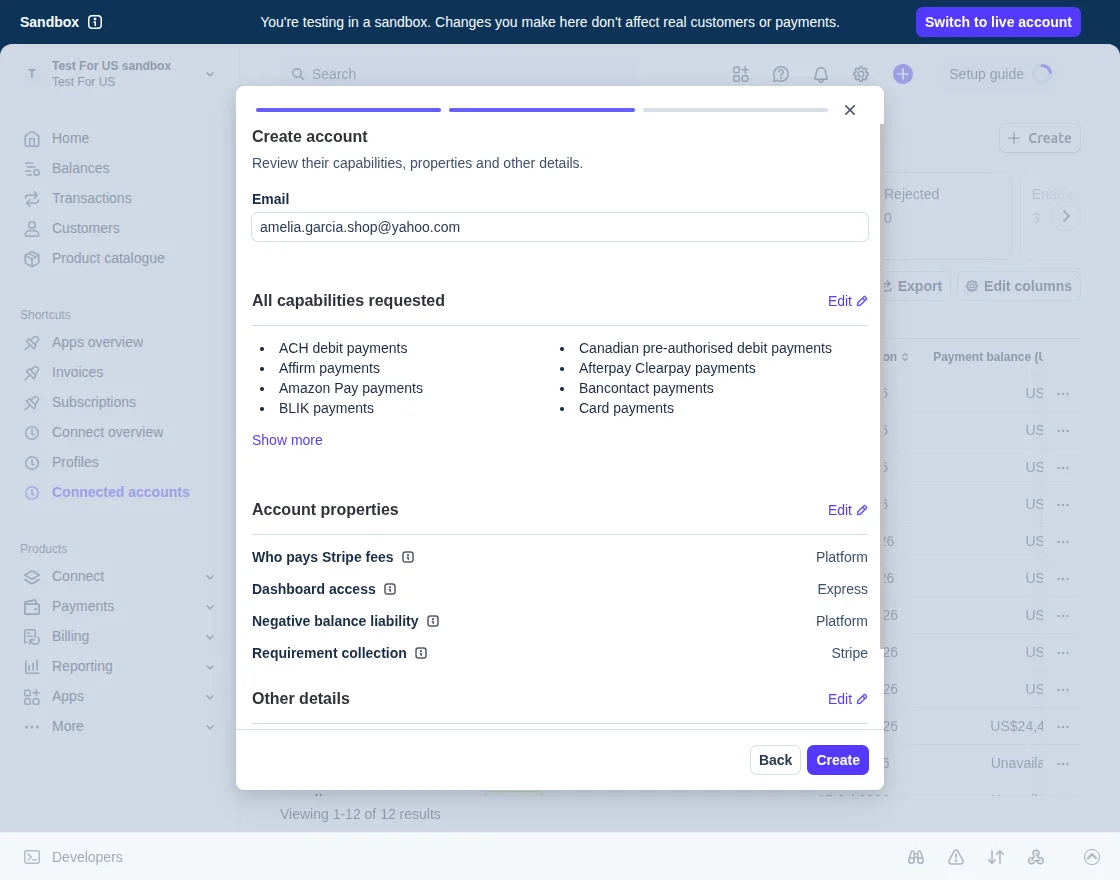Screen dimensions: 1120x880
Task: Click the info icon next to Who pays Stripe fees
Action: click(408, 557)
